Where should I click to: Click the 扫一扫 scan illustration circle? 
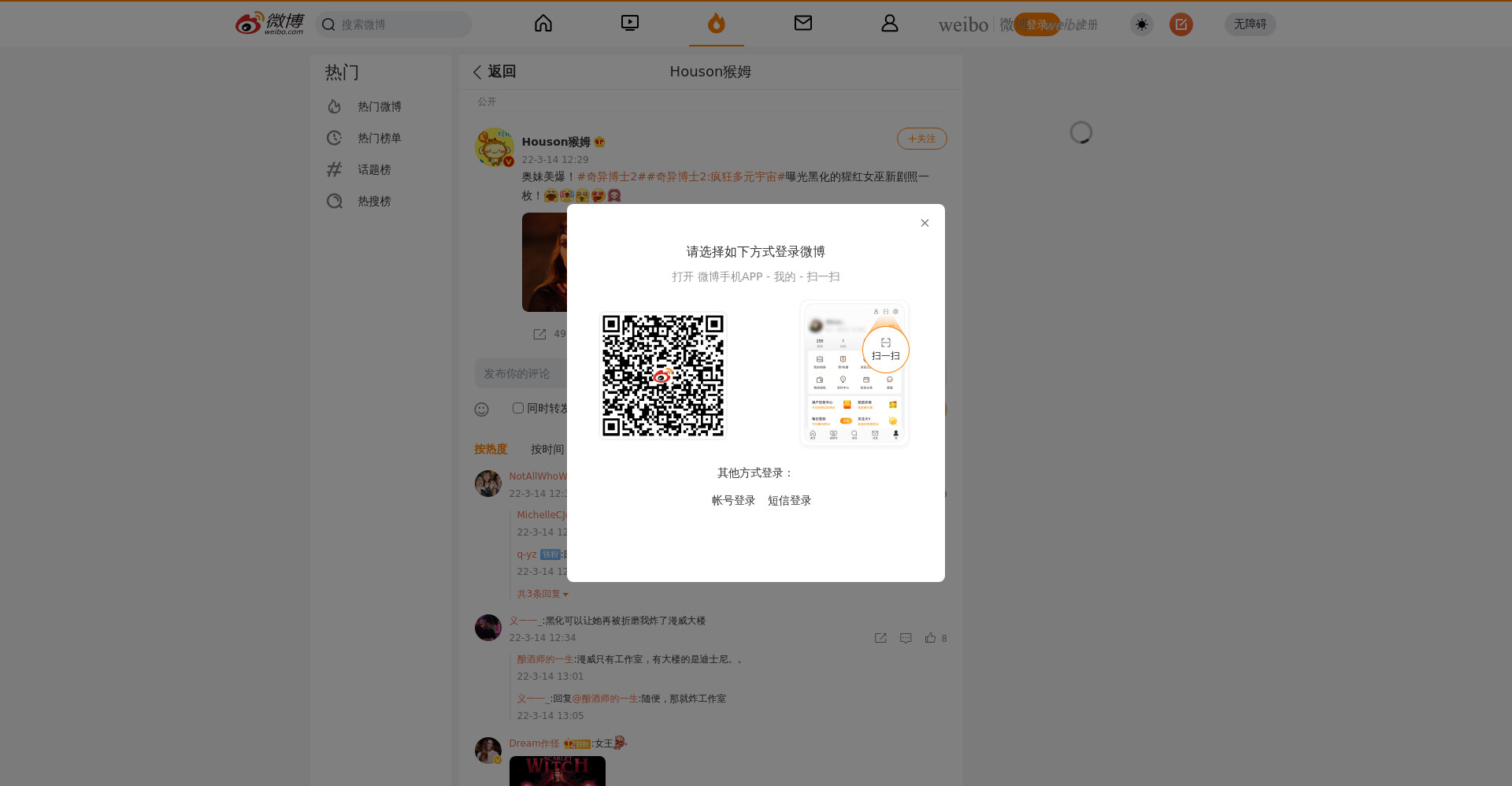coord(886,350)
